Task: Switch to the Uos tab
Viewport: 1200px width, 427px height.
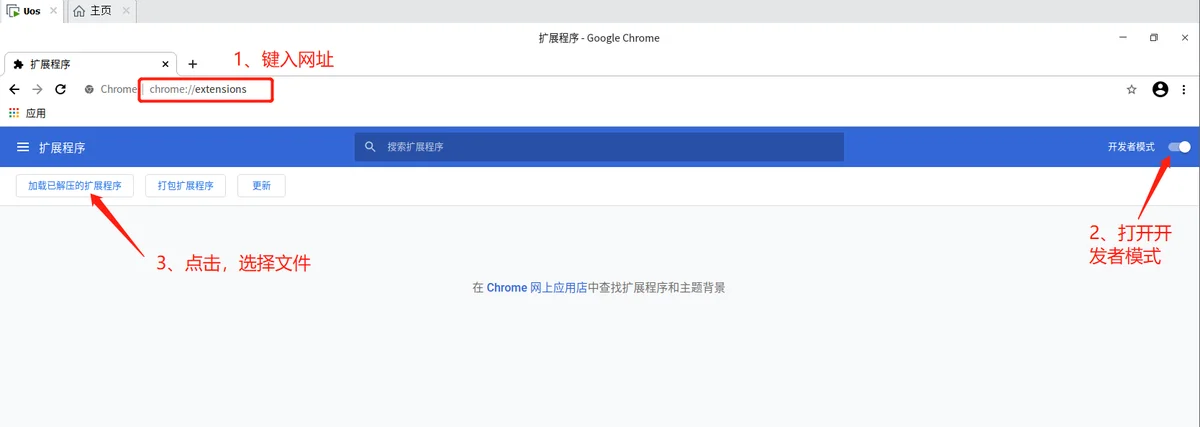Action: (x=33, y=12)
